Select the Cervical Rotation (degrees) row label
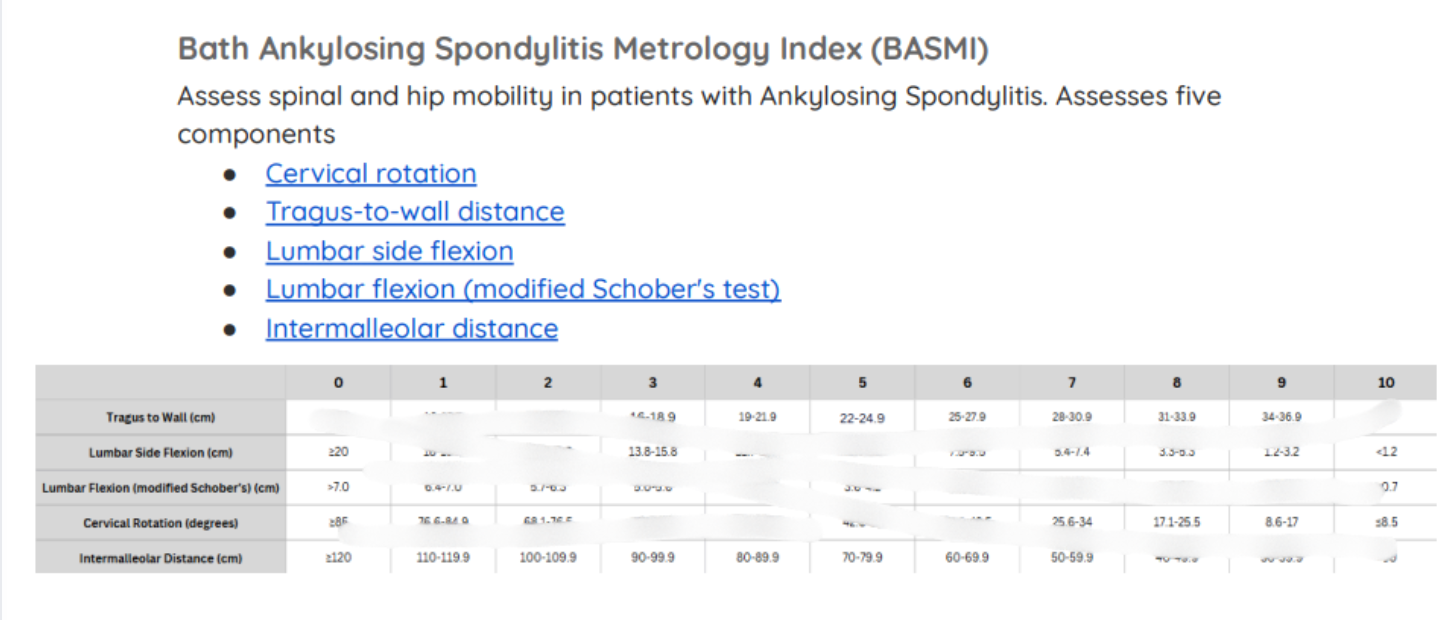The image size is (1442, 620). (x=161, y=523)
